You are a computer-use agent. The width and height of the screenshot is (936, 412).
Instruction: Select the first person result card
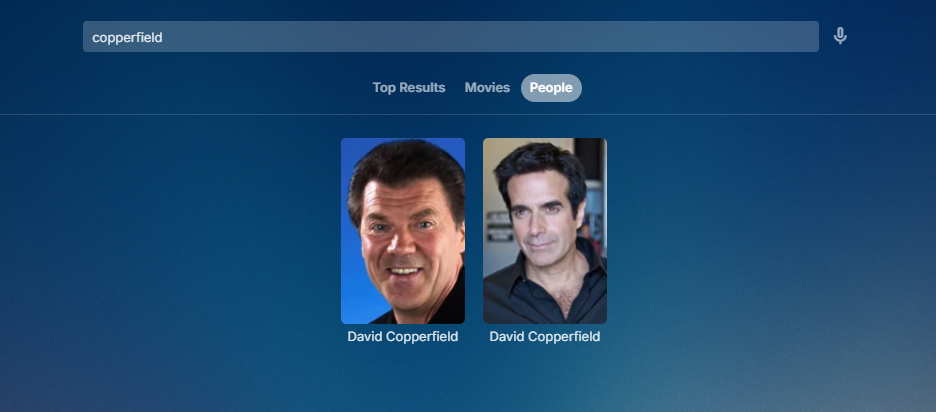(403, 241)
